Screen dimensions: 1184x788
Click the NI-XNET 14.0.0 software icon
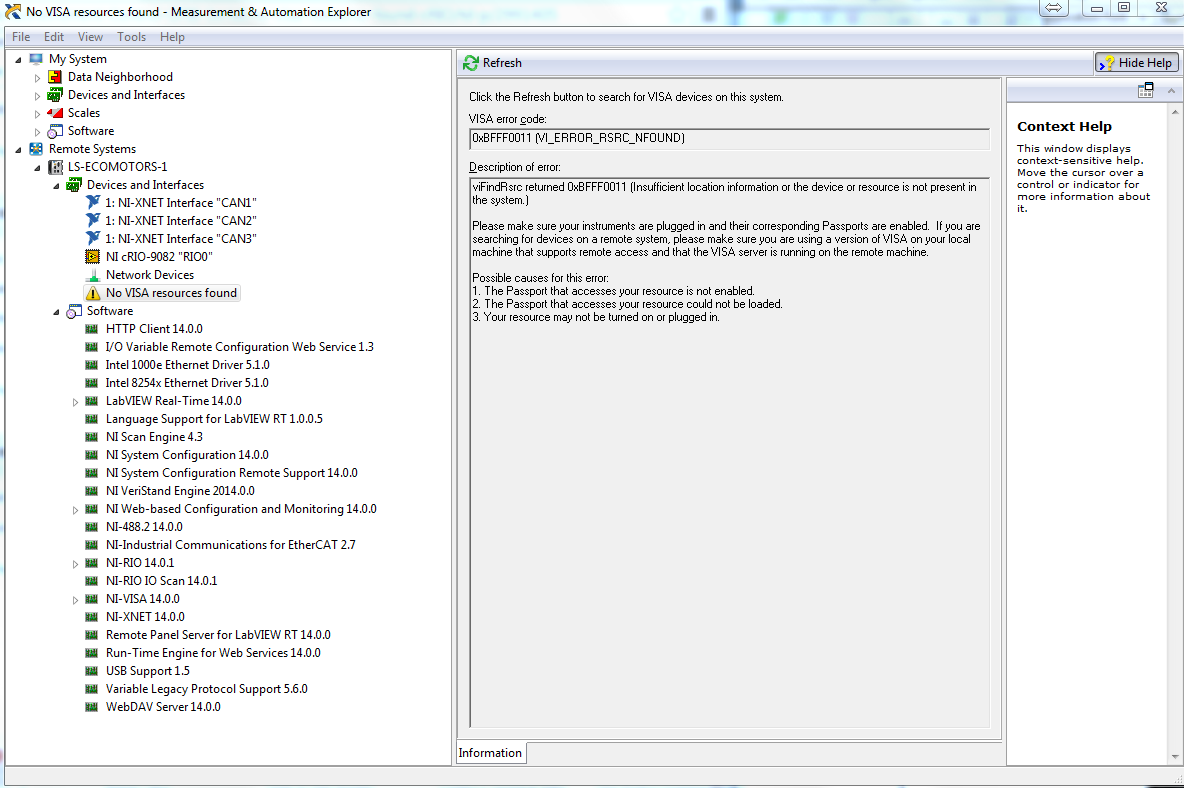point(91,617)
